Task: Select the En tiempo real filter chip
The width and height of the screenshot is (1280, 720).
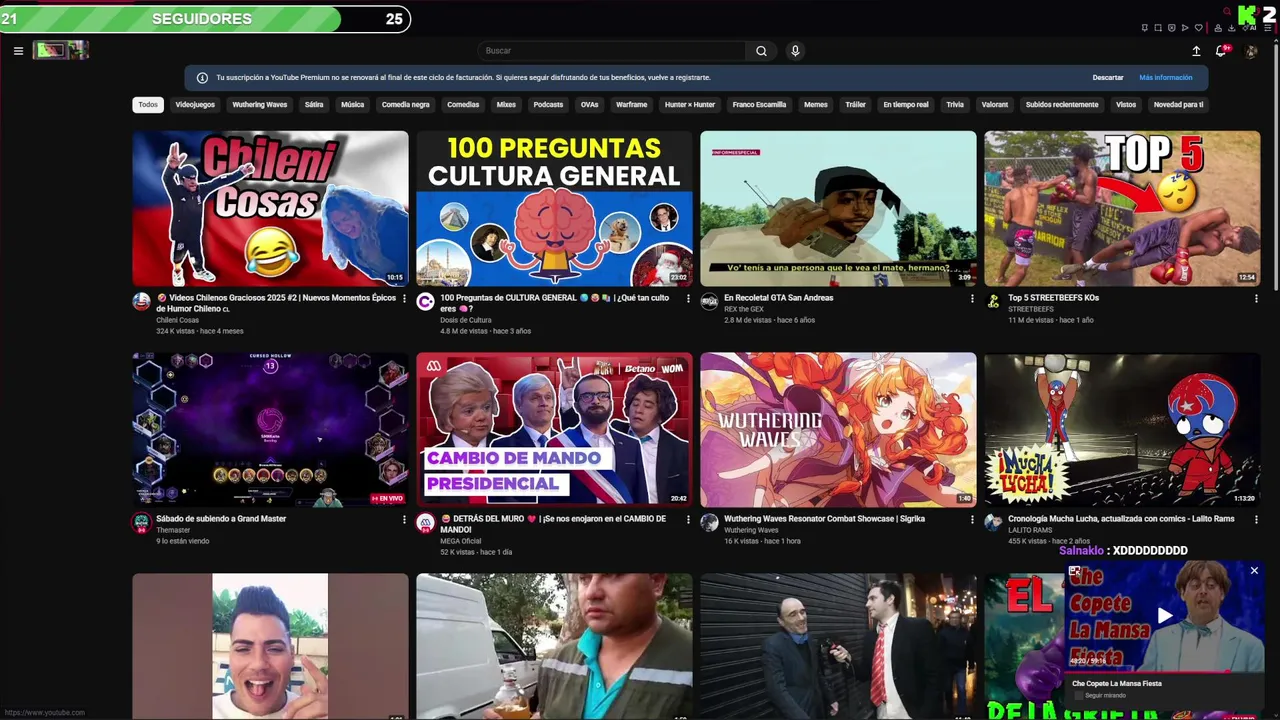Action: (906, 105)
